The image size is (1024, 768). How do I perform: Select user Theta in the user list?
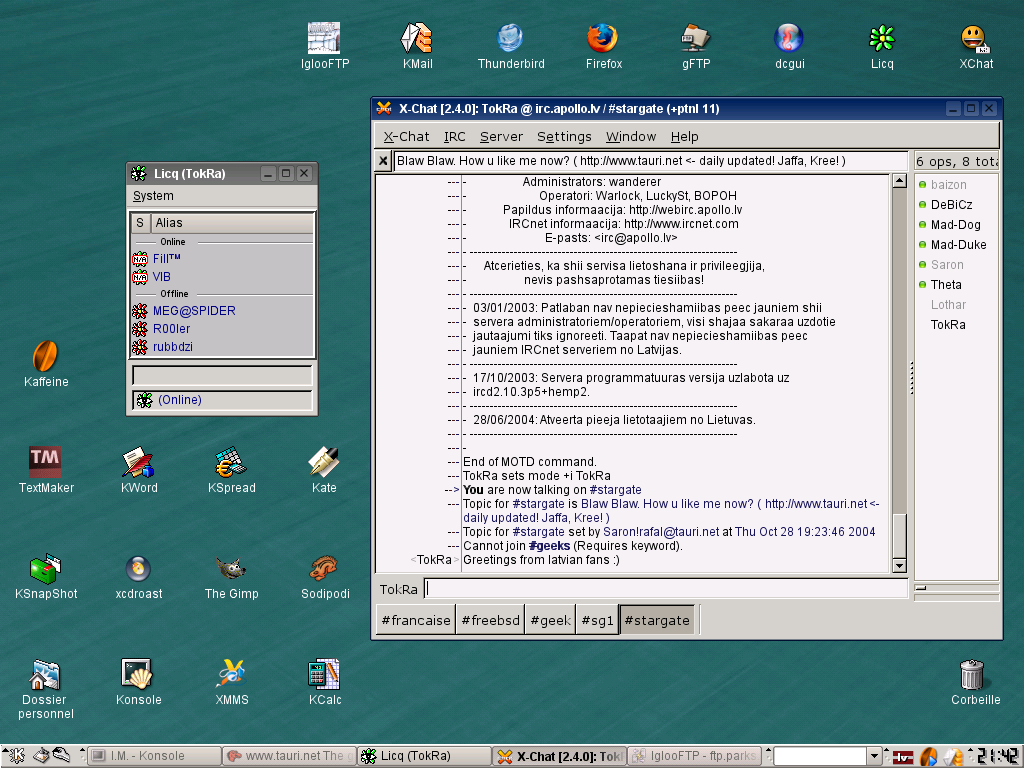pos(956,285)
